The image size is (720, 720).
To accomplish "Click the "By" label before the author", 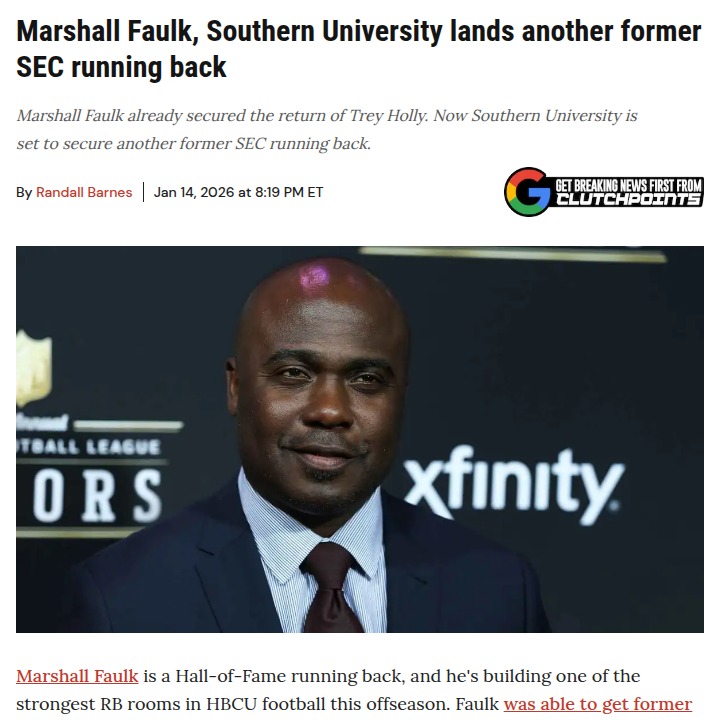I will [23, 192].
